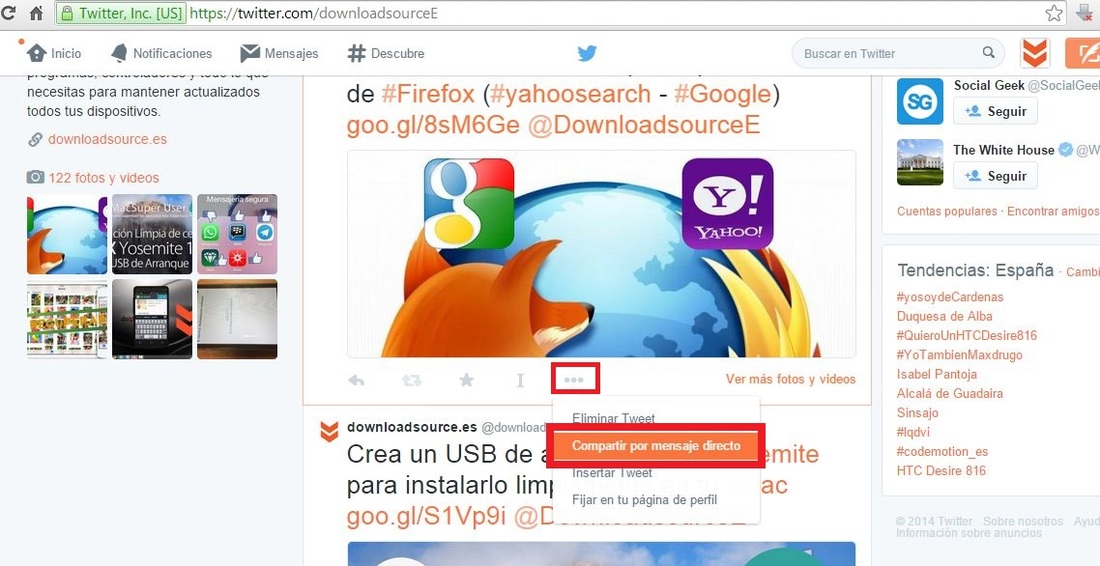Choose Fijar en tu página de perfil
The height and width of the screenshot is (566, 1100).
coord(645,500)
